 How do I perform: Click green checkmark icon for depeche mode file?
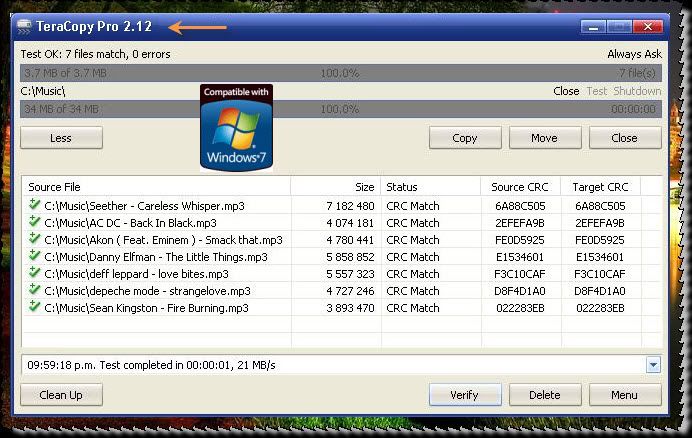35,290
